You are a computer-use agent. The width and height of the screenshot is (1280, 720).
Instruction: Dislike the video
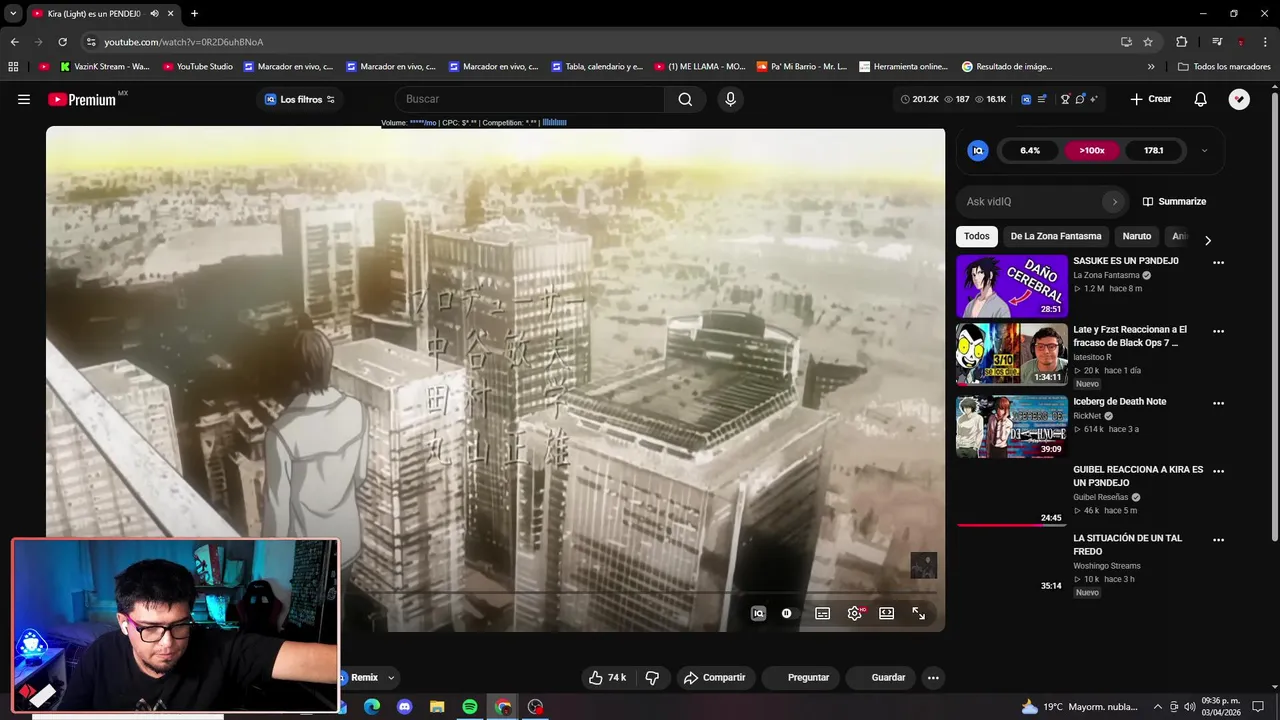[652, 678]
